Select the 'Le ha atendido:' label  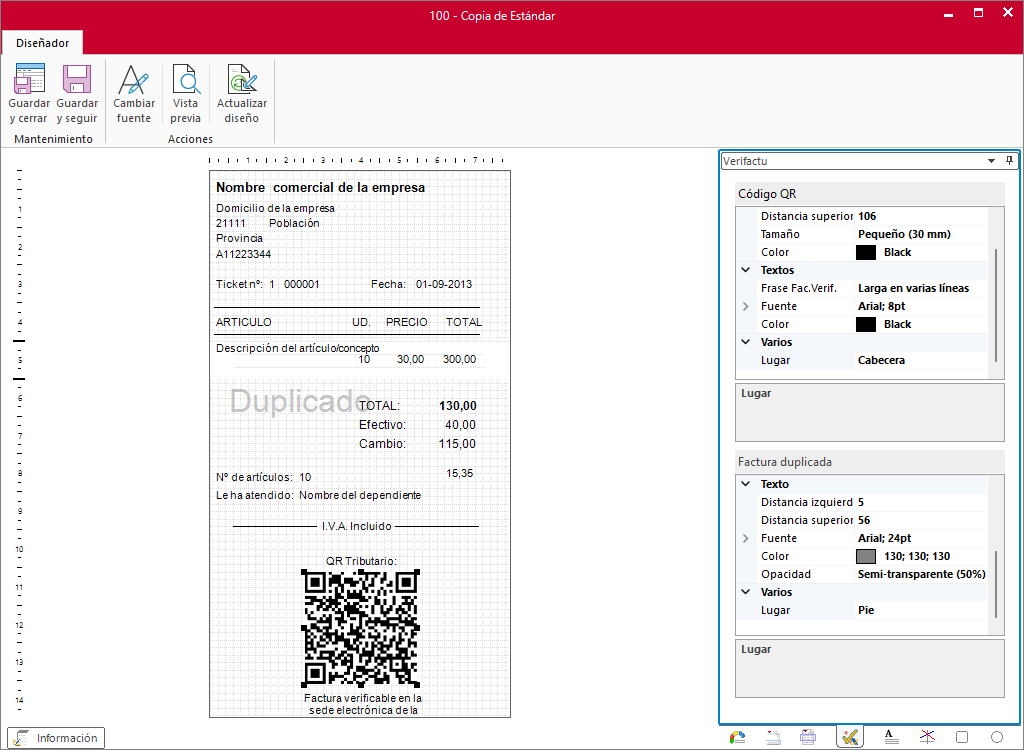255,495
